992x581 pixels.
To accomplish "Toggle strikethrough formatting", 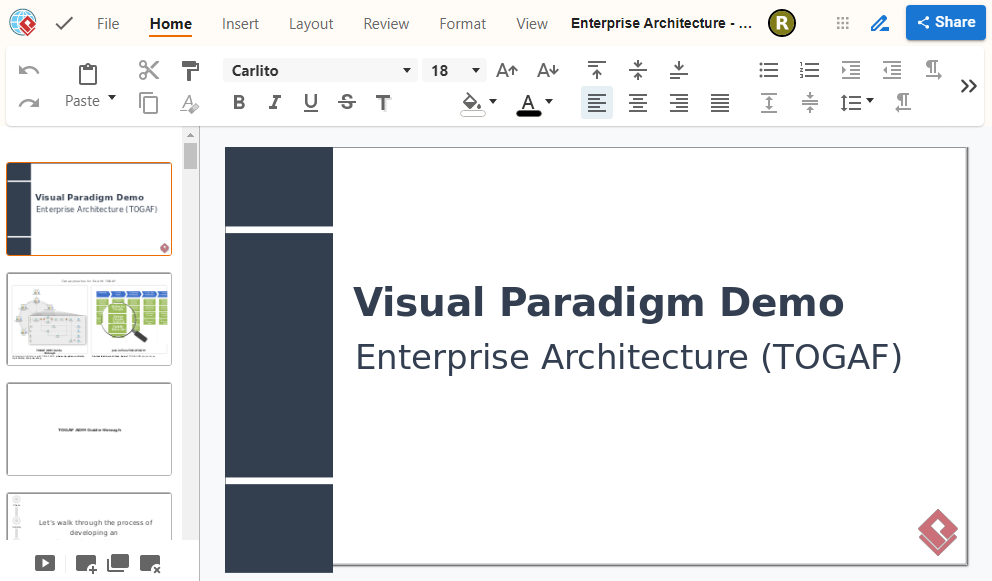I will point(347,103).
